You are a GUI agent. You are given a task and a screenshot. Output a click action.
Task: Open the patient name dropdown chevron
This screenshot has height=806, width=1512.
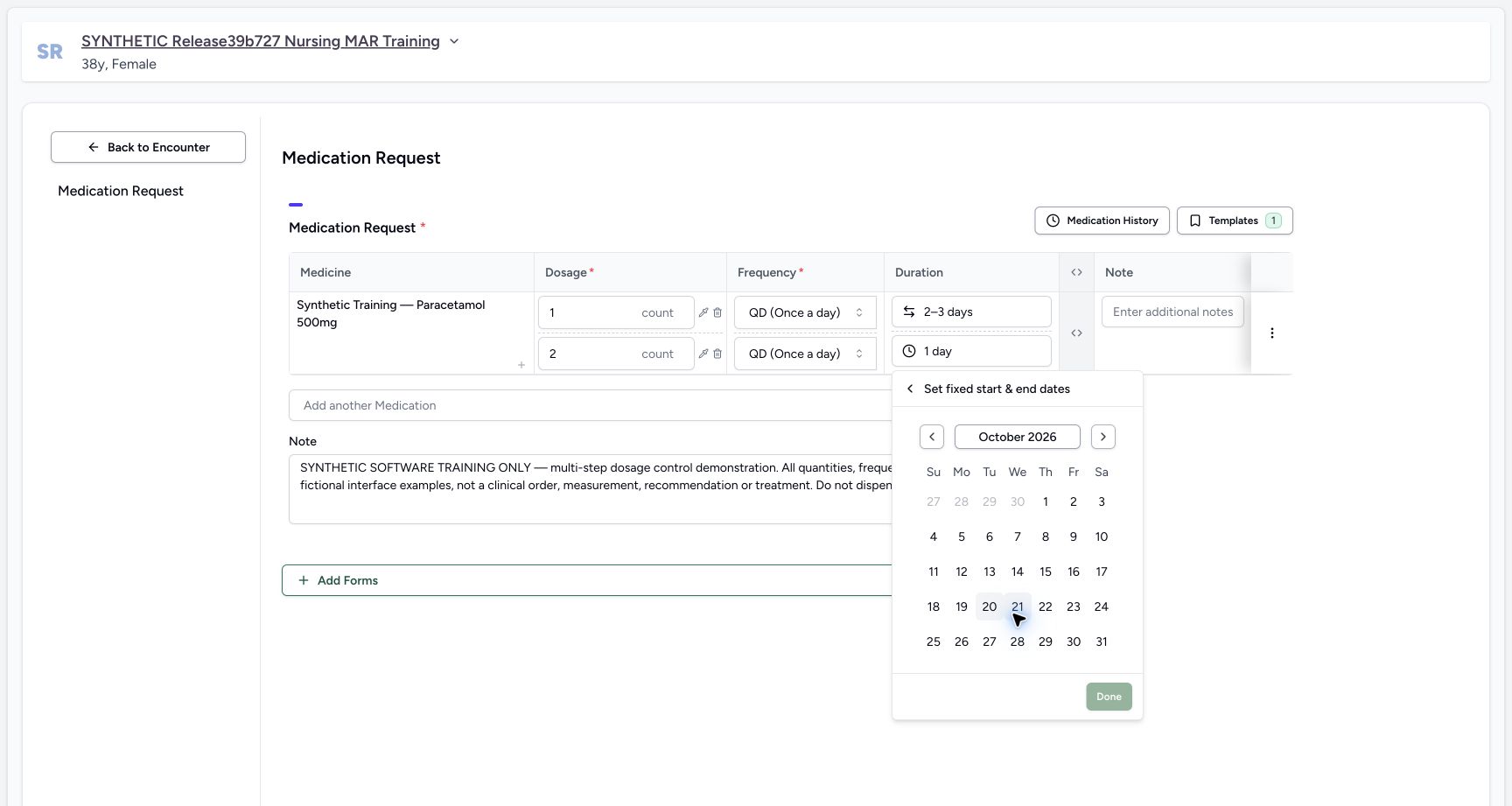(454, 41)
